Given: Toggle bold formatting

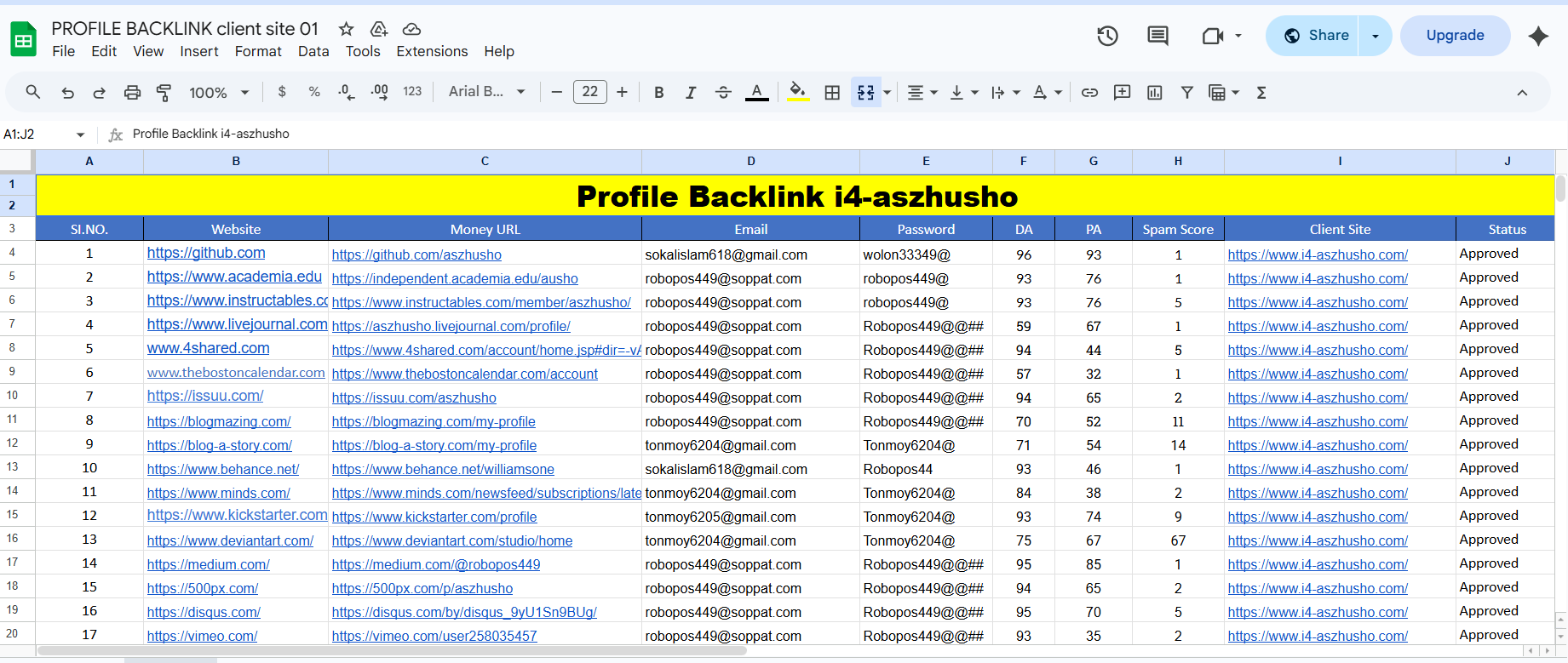Looking at the screenshot, I should pyautogui.click(x=658, y=93).
